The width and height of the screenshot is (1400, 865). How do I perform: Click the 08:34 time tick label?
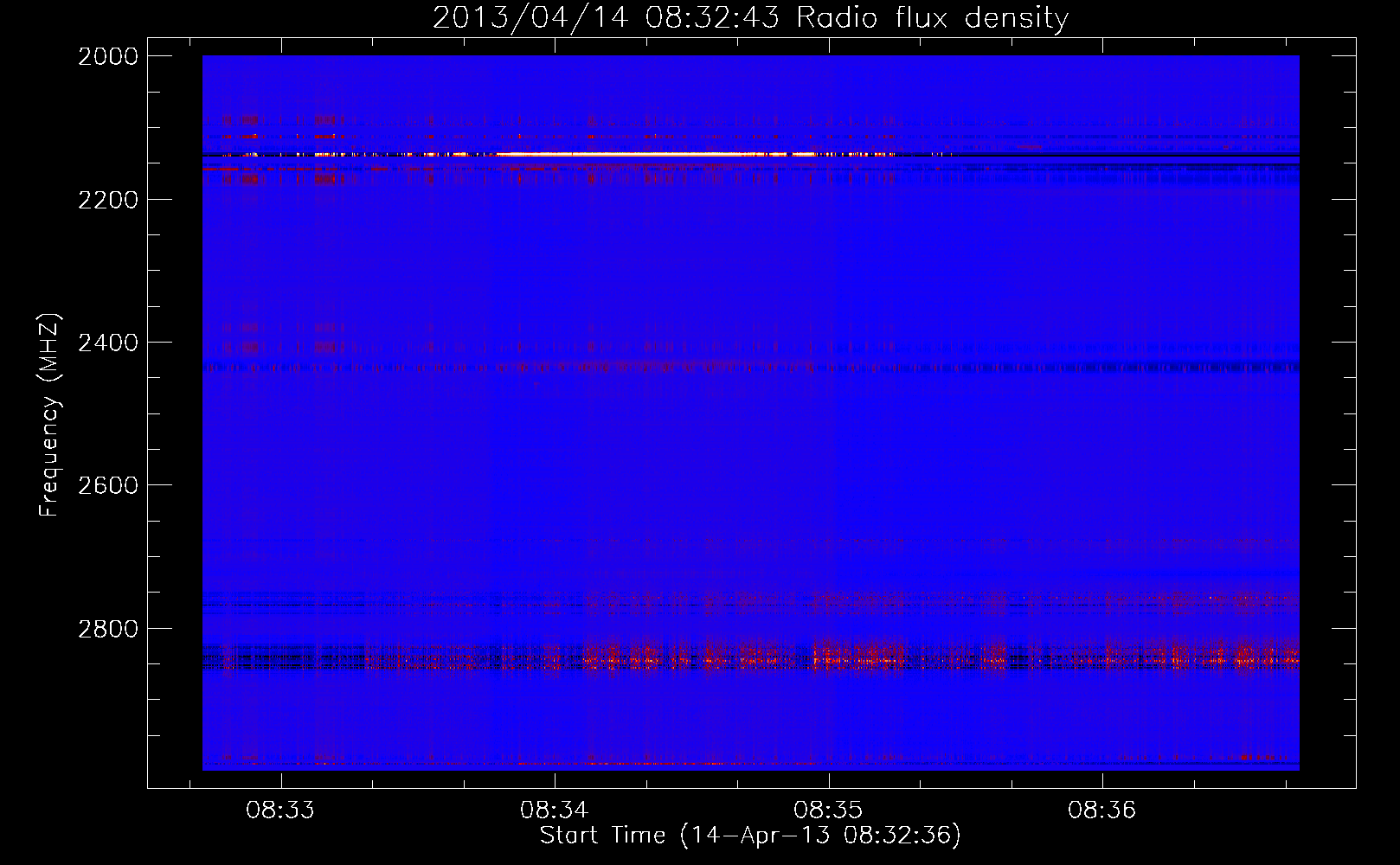click(x=554, y=811)
